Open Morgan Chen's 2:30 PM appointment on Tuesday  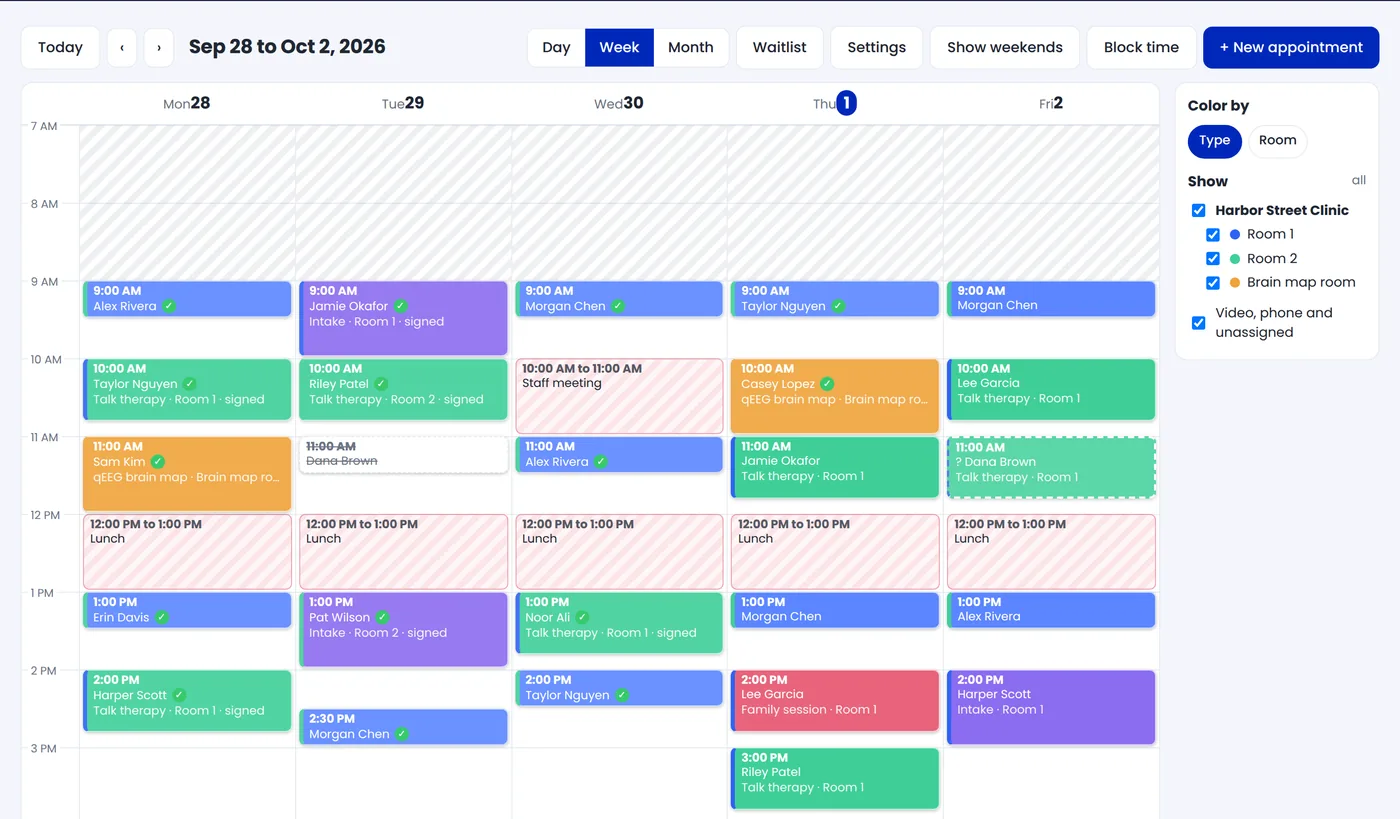[403, 727]
